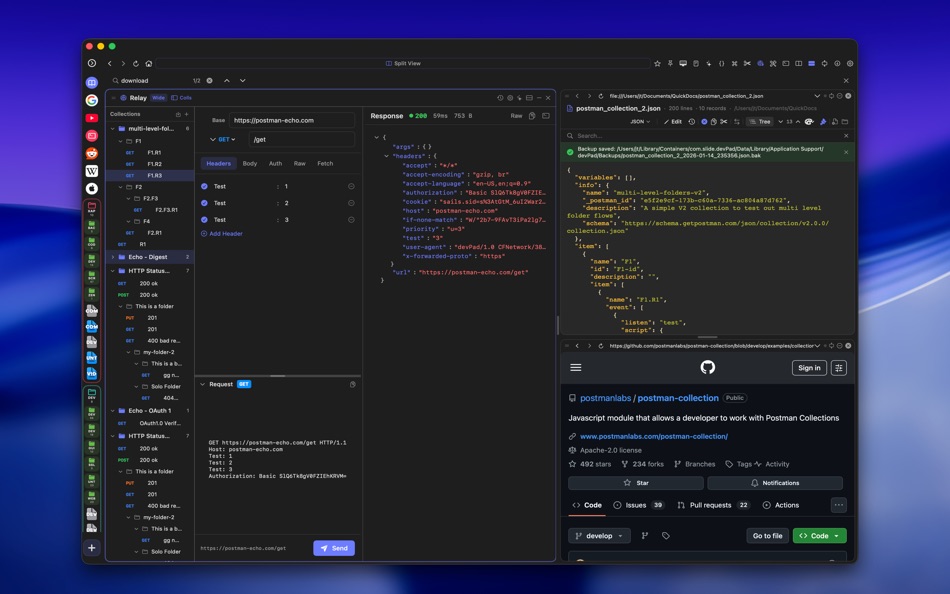Click the Wikipedia icon in the left dock
Viewport: 950px width, 594px height.
pyautogui.click(x=91, y=172)
